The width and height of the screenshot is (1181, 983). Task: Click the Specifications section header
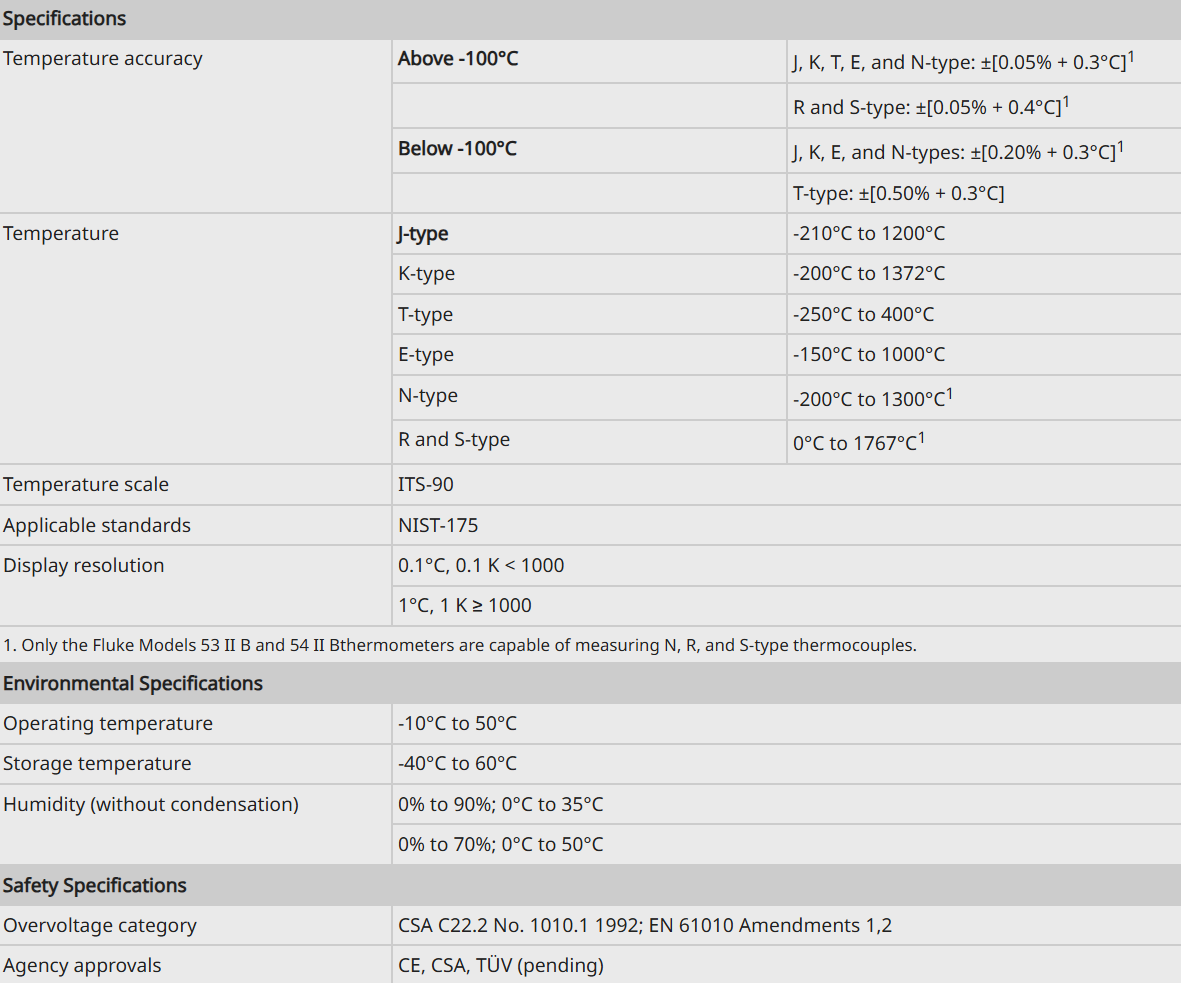tap(64, 19)
